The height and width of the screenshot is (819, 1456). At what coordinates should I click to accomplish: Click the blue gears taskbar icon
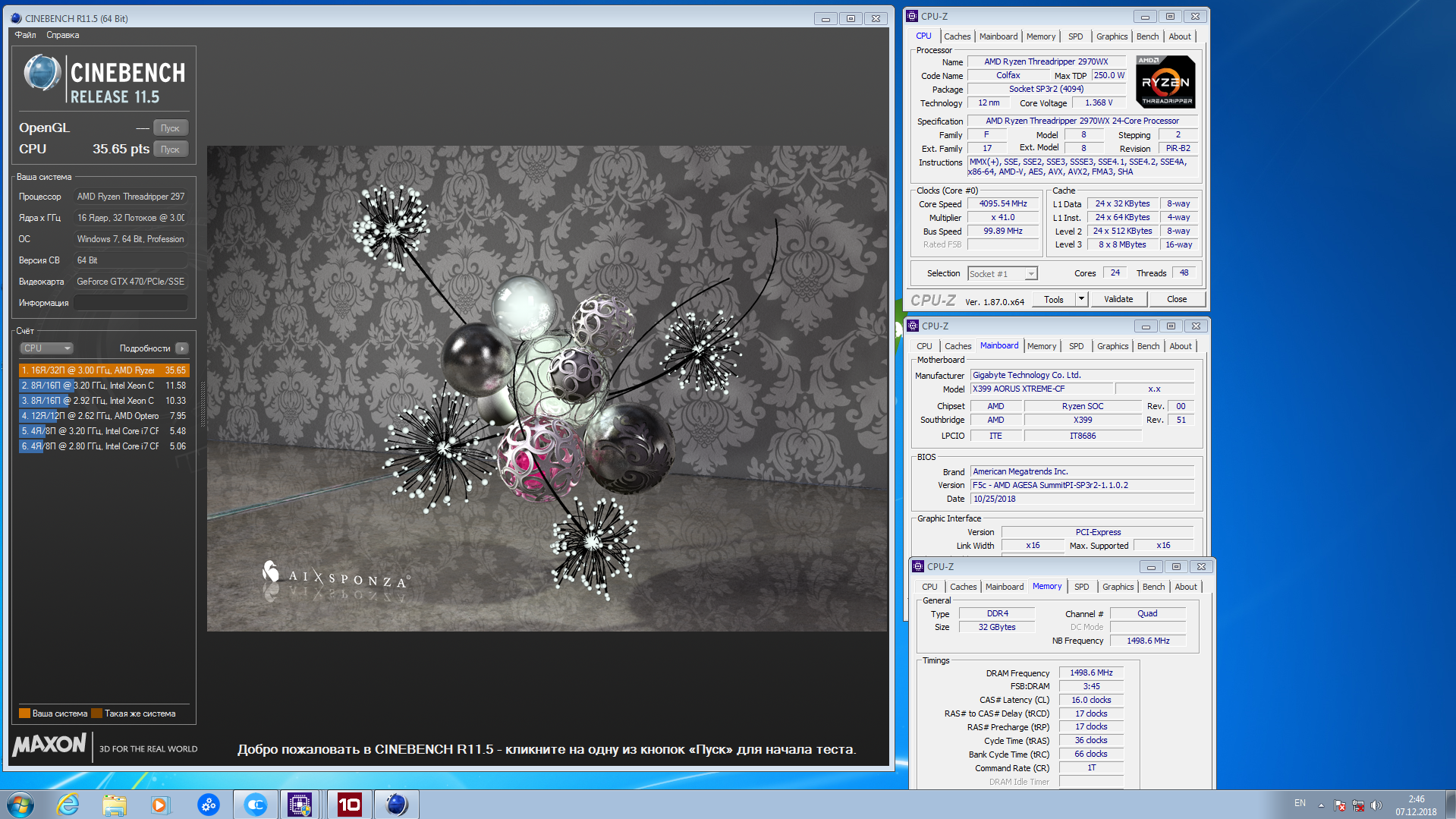coord(208,804)
